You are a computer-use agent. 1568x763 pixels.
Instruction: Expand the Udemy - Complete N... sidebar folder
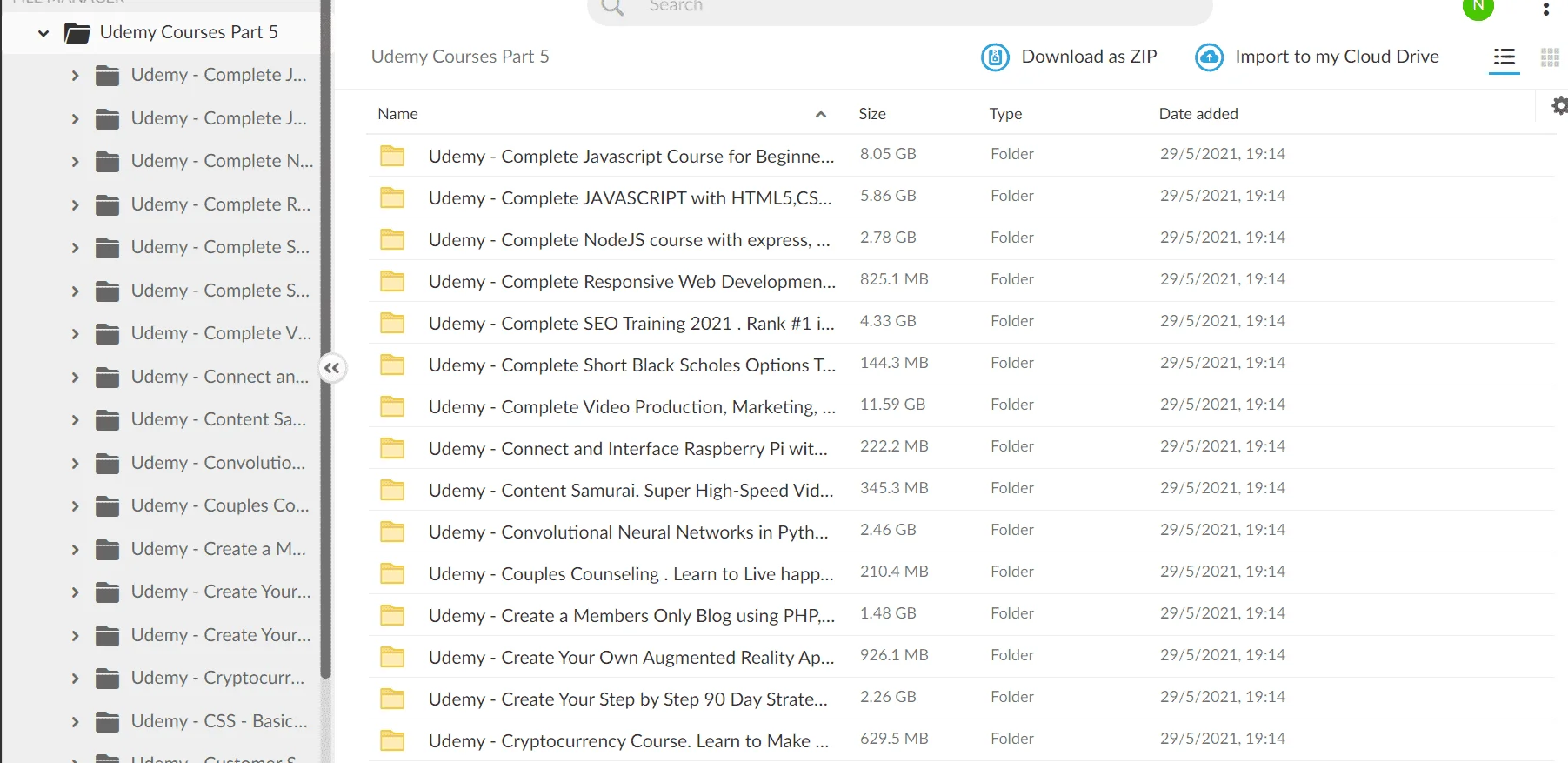point(75,162)
